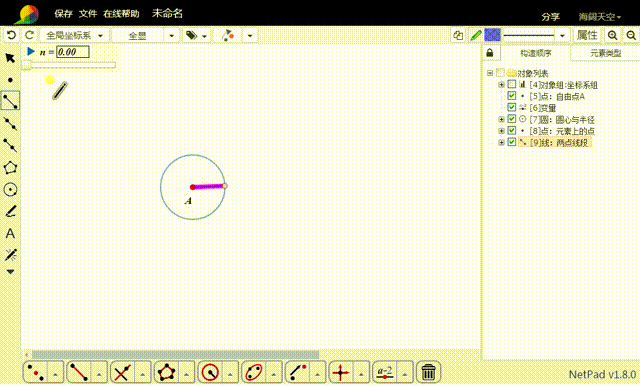
Task: Expand the [9]线: 两点线段 node
Action: (501, 142)
